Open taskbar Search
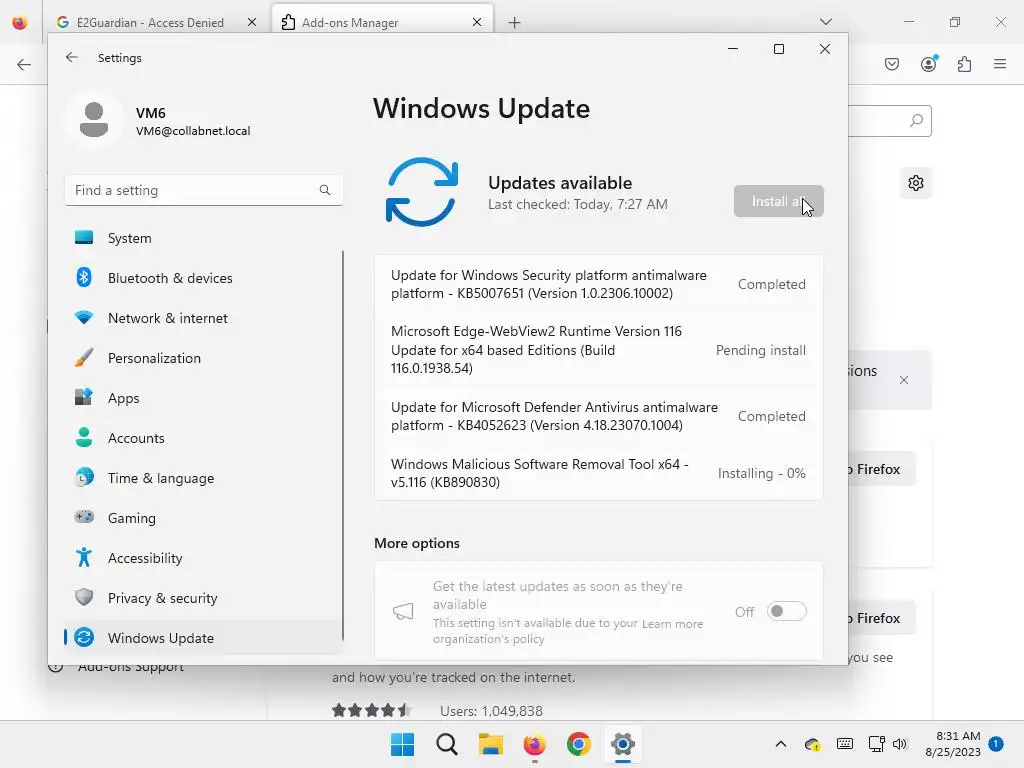1024x768 pixels. click(x=447, y=744)
